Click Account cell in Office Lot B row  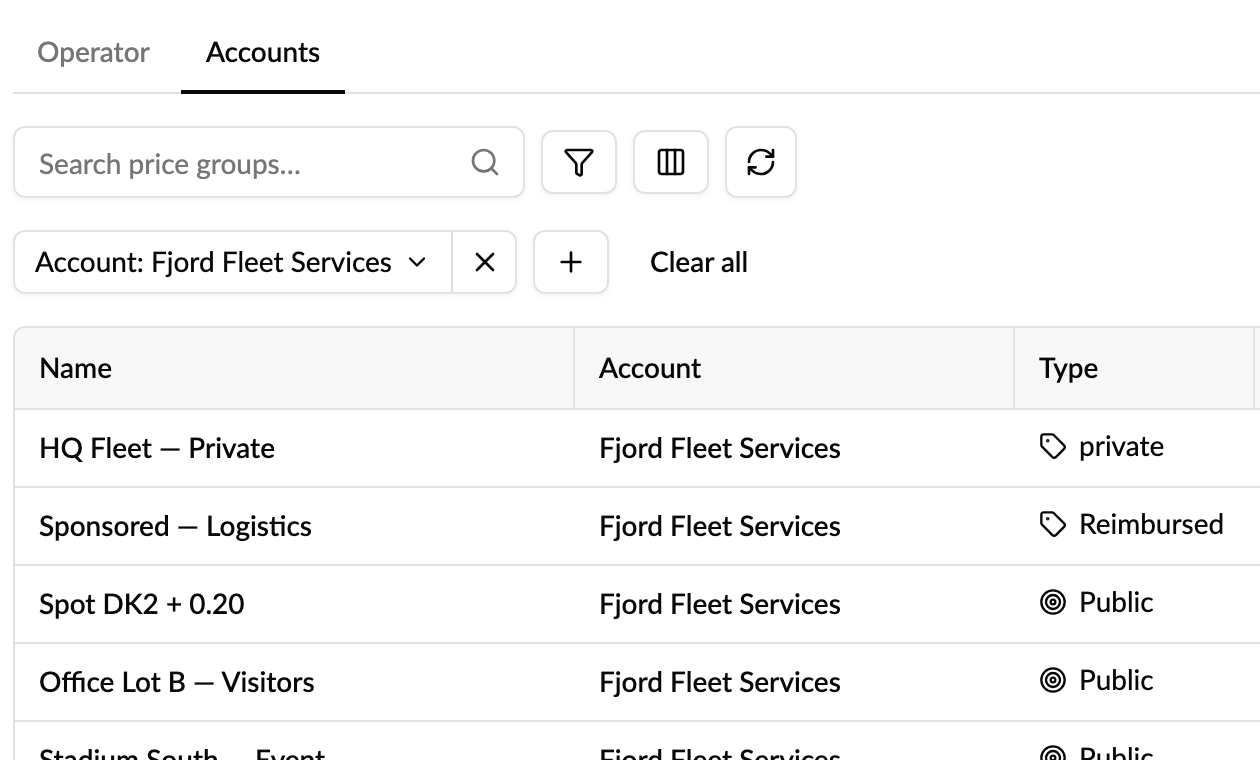point(720,682)
